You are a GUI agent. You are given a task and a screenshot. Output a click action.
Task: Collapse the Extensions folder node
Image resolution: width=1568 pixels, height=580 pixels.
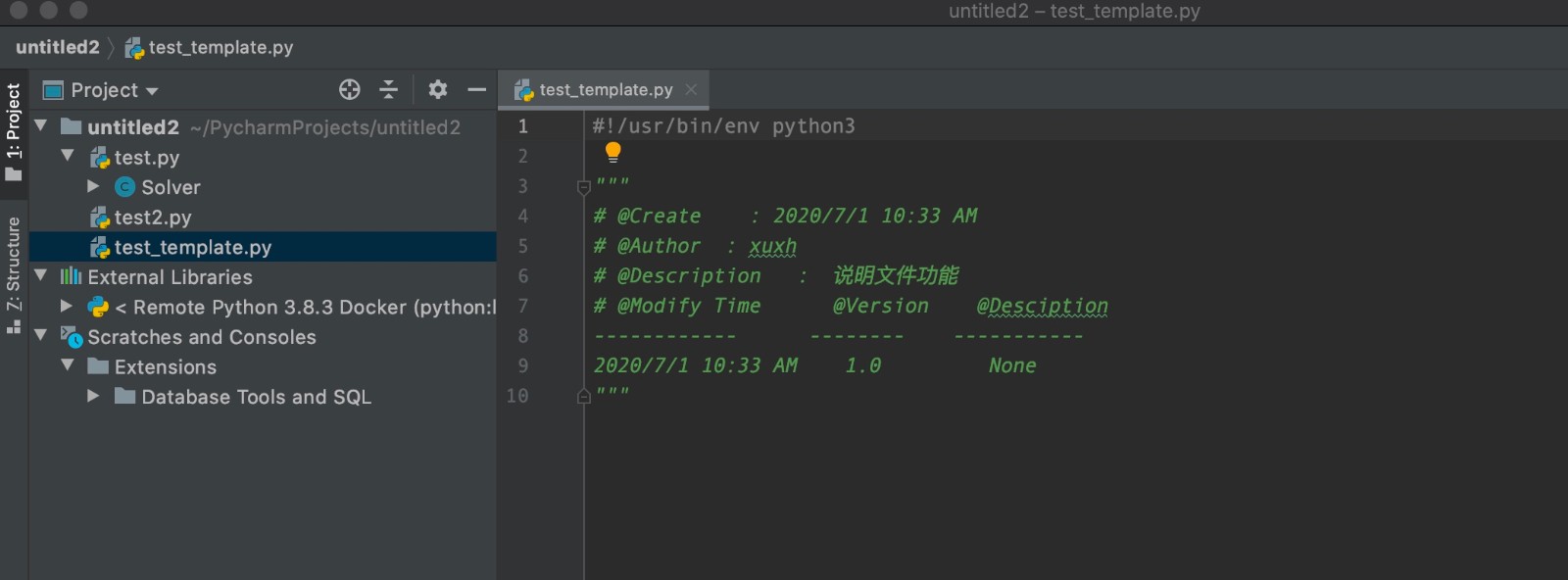68,366
